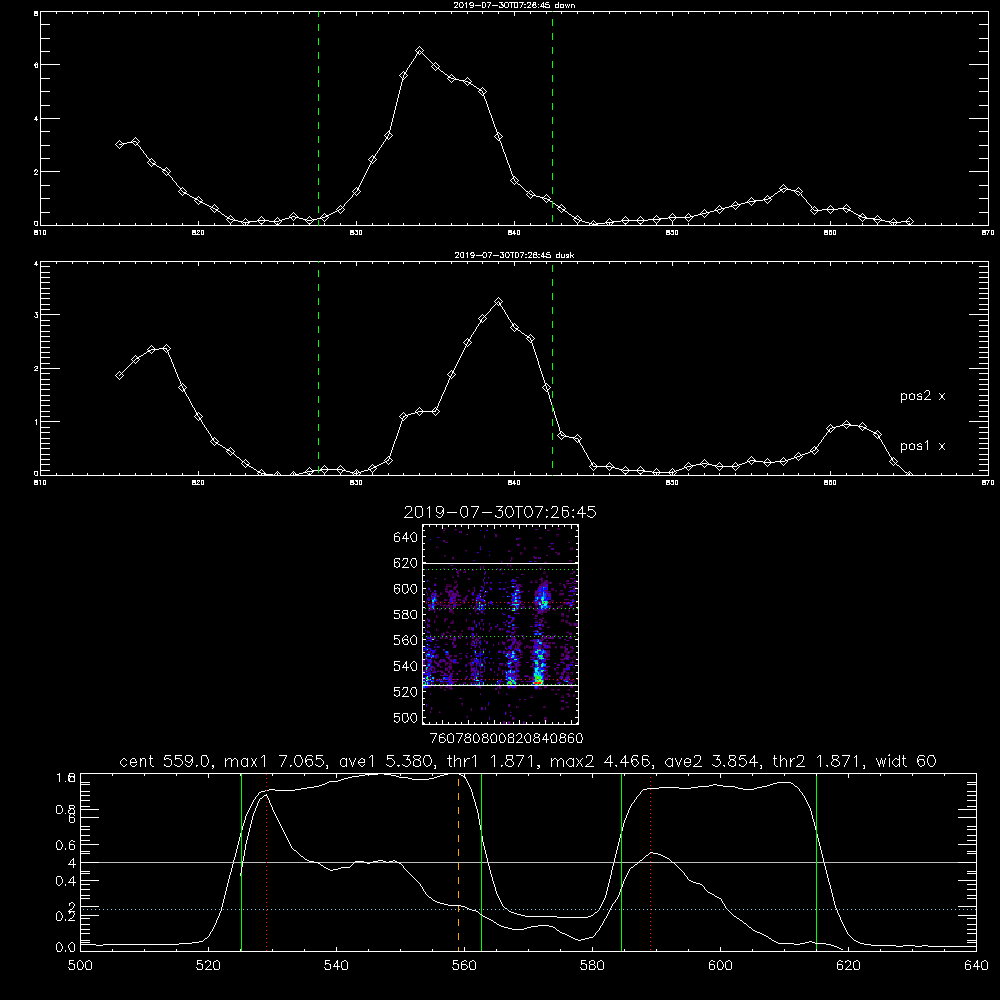Click the left green dashed line in dawn plot

(318, 119)
